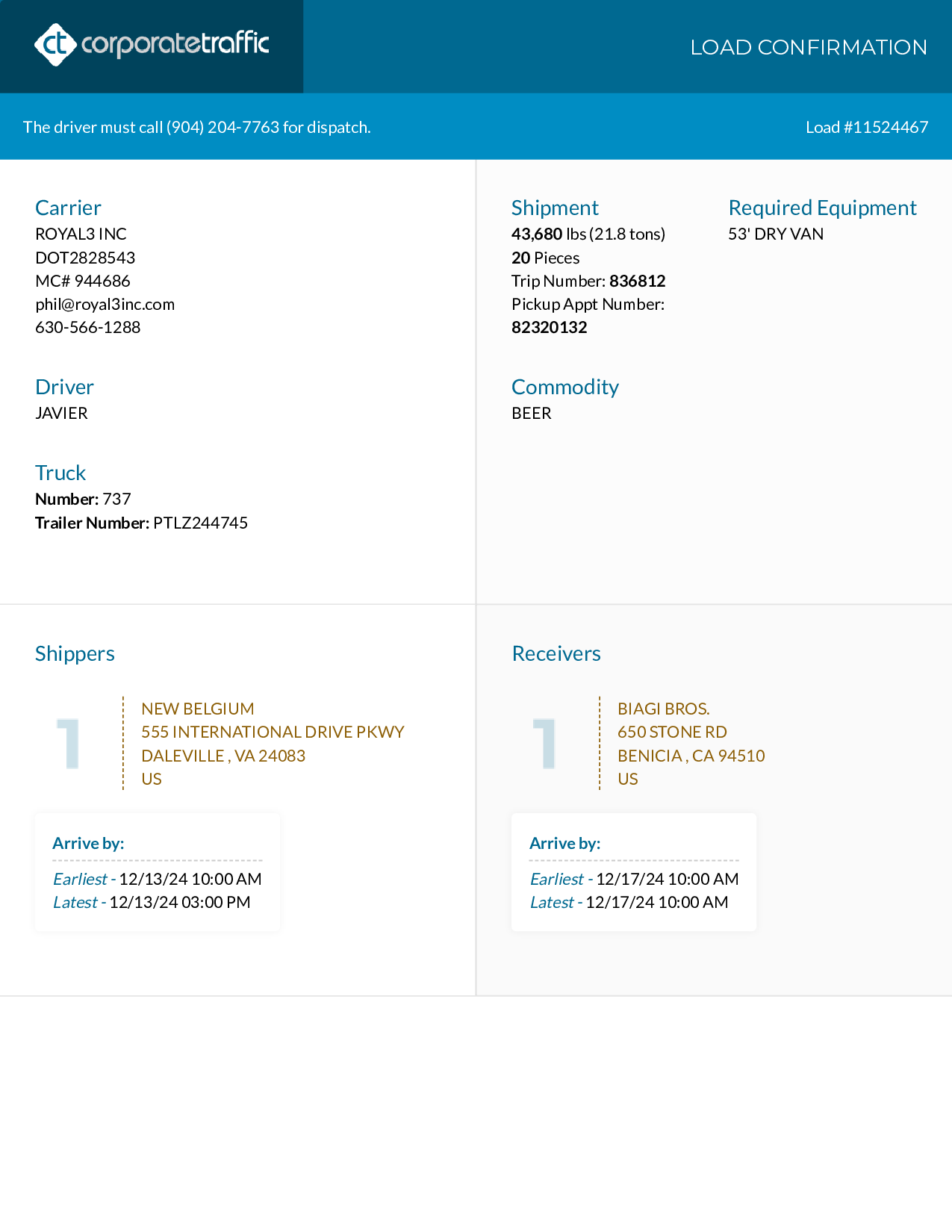Click DOT2828543 number
Image resolution: width=952 pixels, height=1232 pixels.
click(85, 258)
